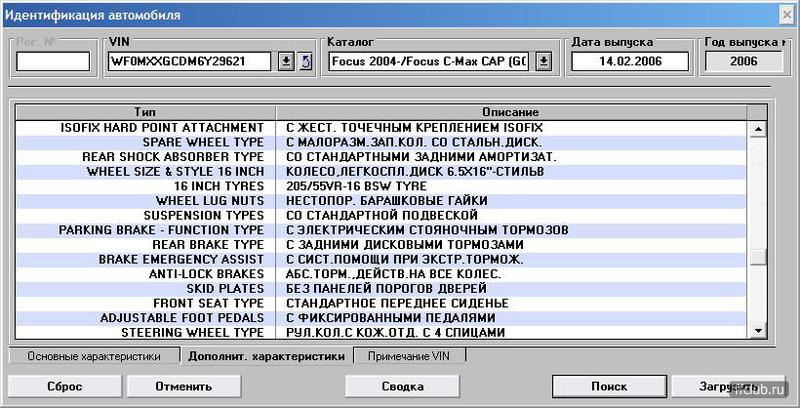This screenshot has height=408, width=800.
Task: Select the Каталог Focus 2004- combo box
Action: coord(440,62)
